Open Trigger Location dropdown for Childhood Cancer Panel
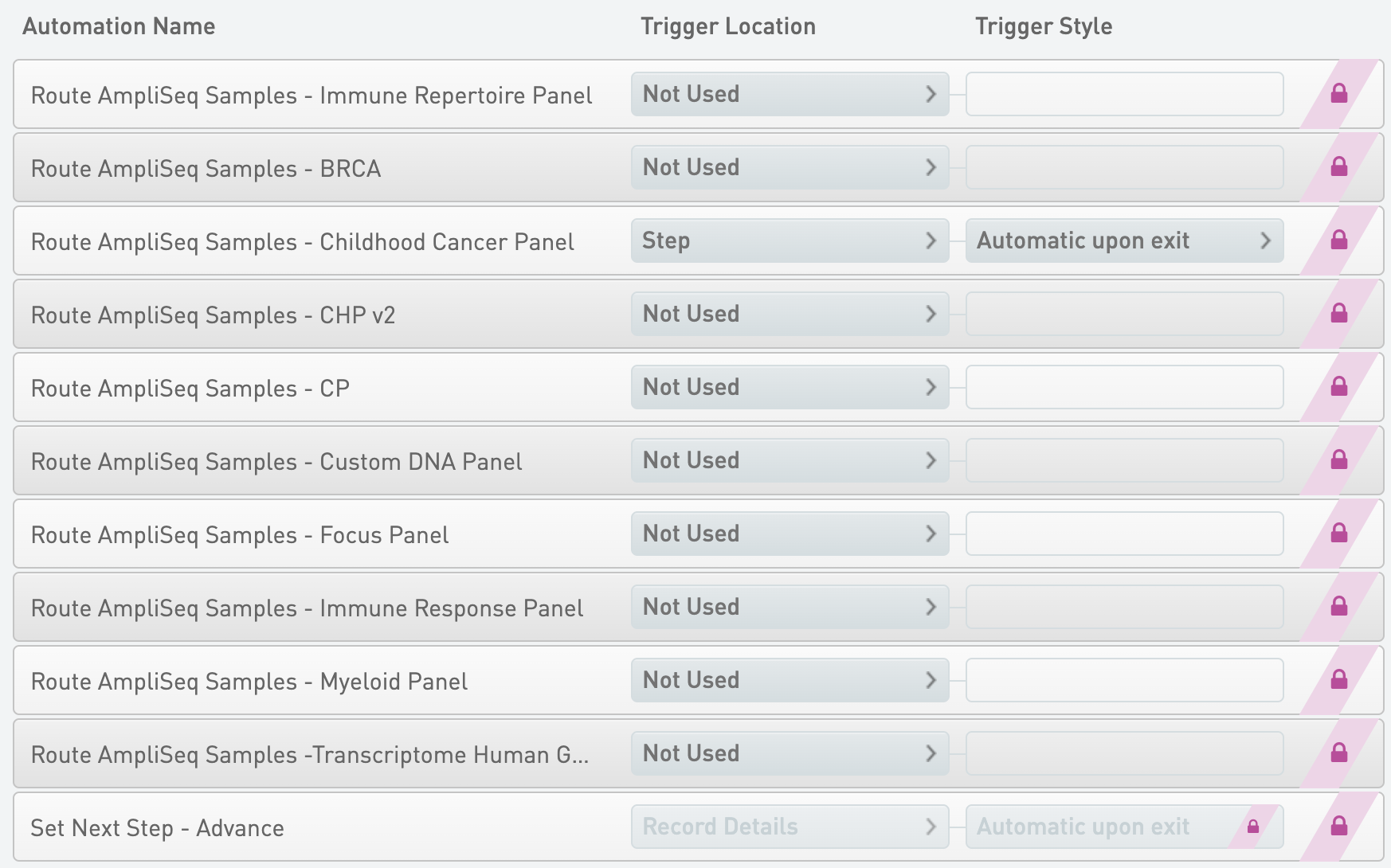This screenshot has width=1391, height=868. [x=790, y=240]
